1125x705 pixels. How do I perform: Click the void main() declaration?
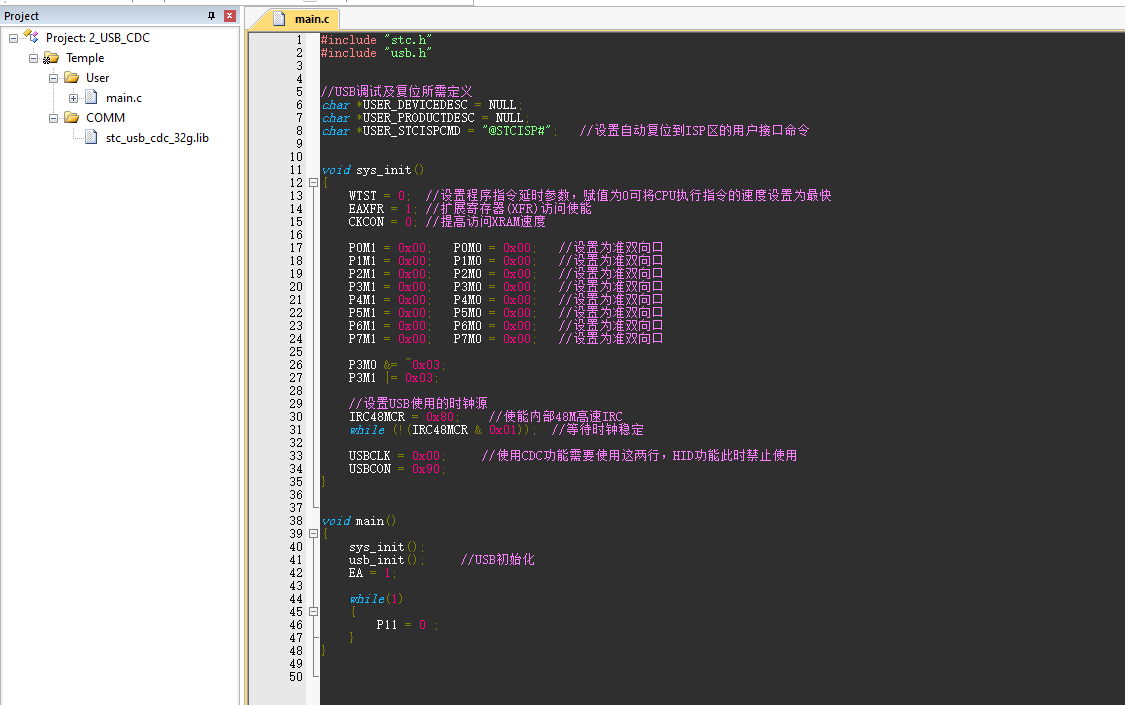pyautogui.click(x=359, y=521)
